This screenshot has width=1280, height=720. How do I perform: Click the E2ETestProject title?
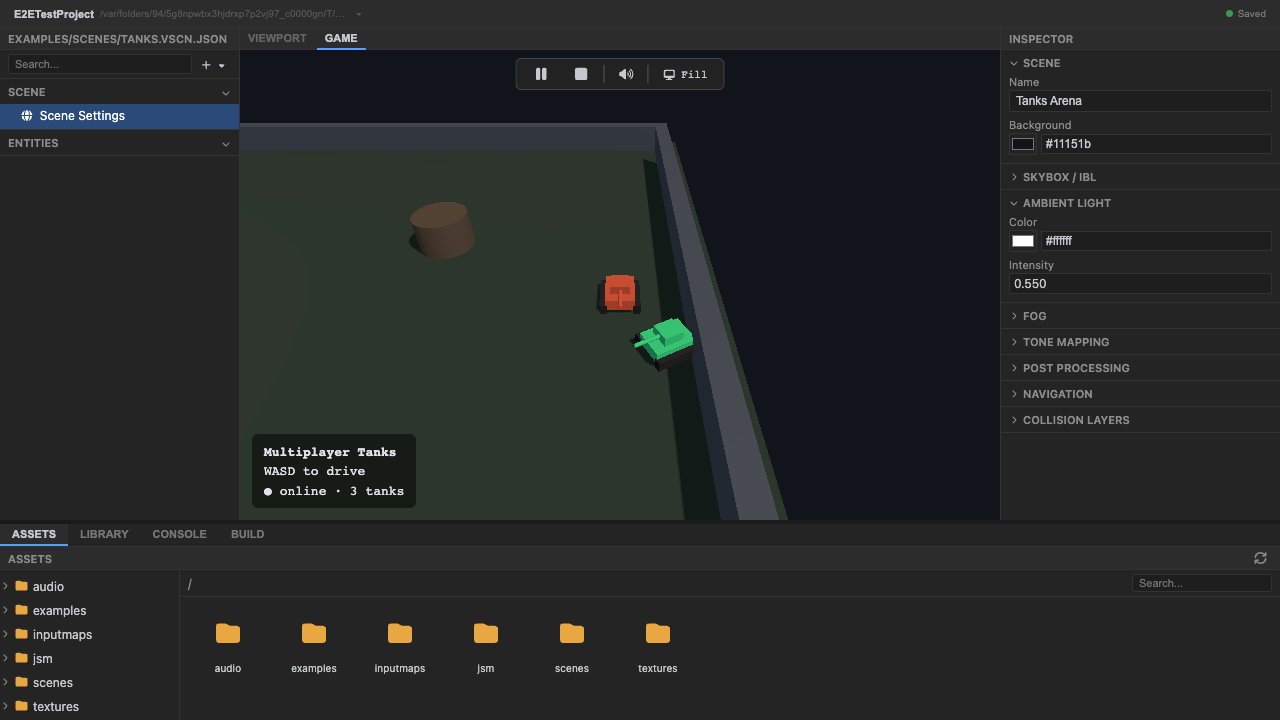pyautogui.click(x=54, y=14)
